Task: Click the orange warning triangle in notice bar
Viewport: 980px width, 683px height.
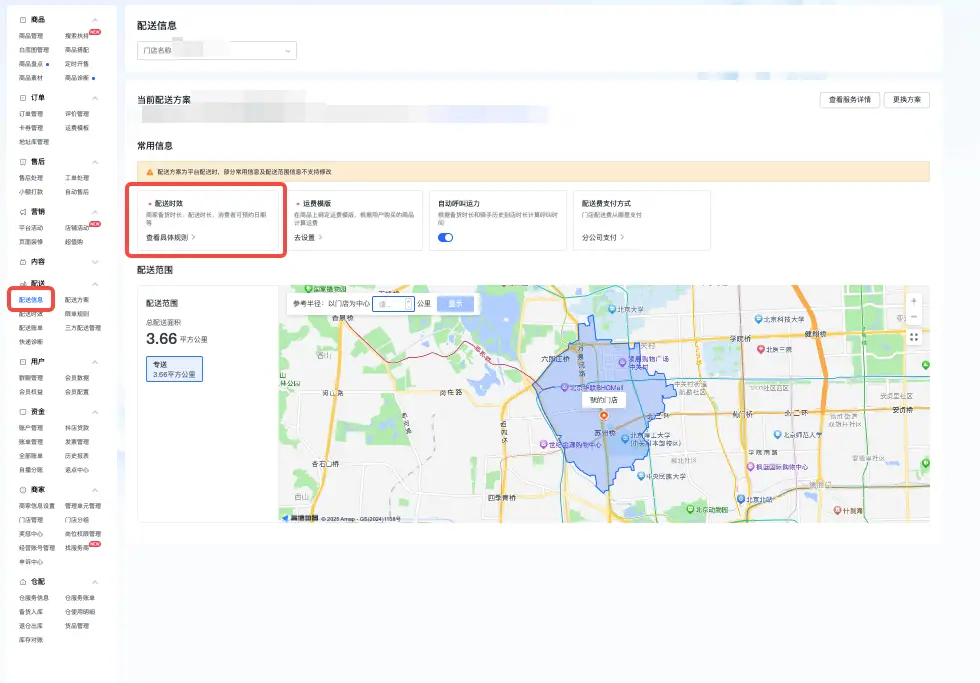Action: [150, 172]
